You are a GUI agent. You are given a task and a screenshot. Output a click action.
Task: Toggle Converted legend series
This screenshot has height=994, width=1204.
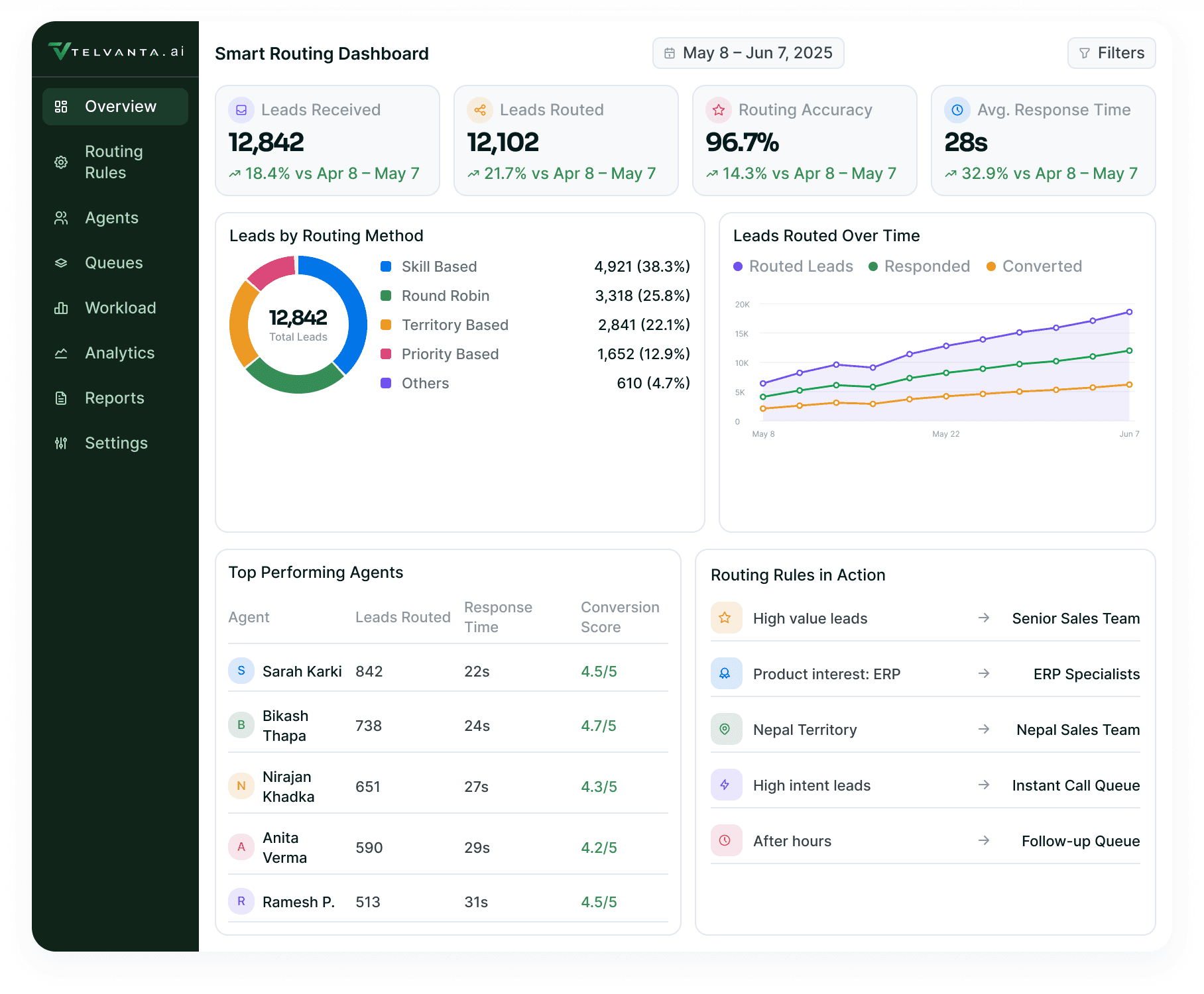[x=1034, y=266]
